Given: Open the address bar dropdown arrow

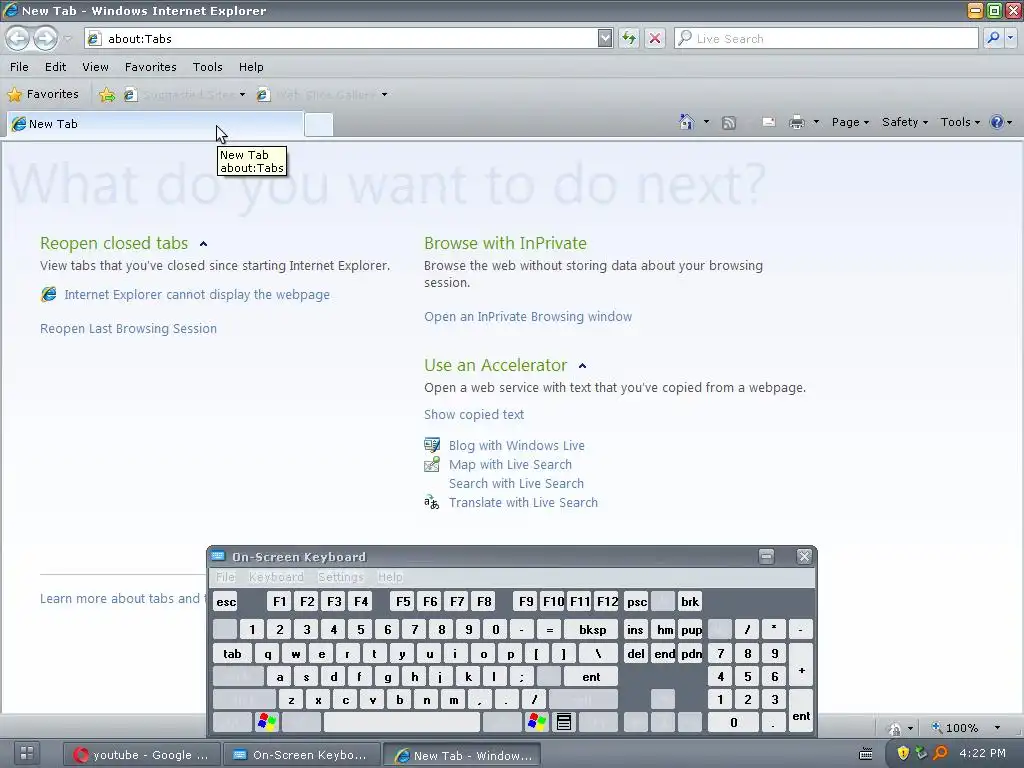Looking at the screenshot, I should tap(605, 39).
